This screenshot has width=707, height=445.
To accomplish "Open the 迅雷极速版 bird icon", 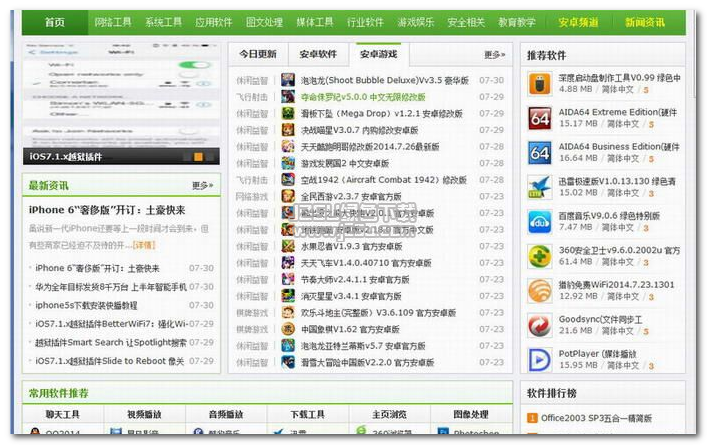I will pyautogui.click(x=540, y=187).
